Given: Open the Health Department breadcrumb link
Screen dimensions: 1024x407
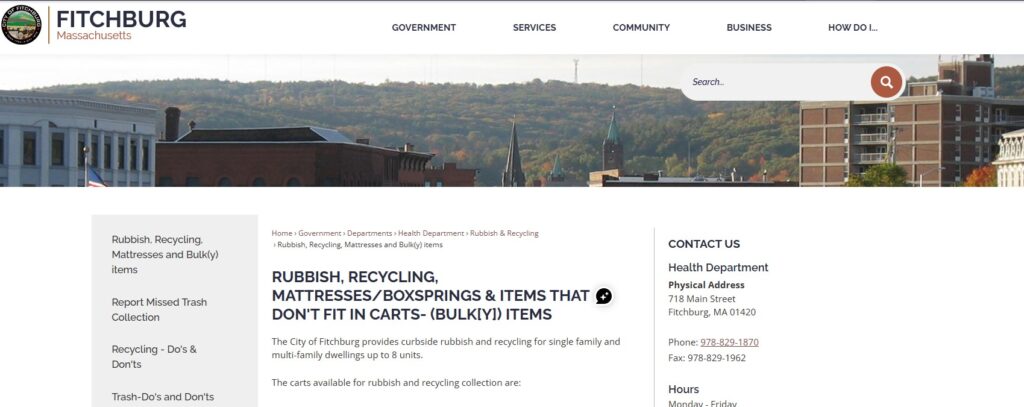Looking at the screenshot, I should (x=431, y=233).
